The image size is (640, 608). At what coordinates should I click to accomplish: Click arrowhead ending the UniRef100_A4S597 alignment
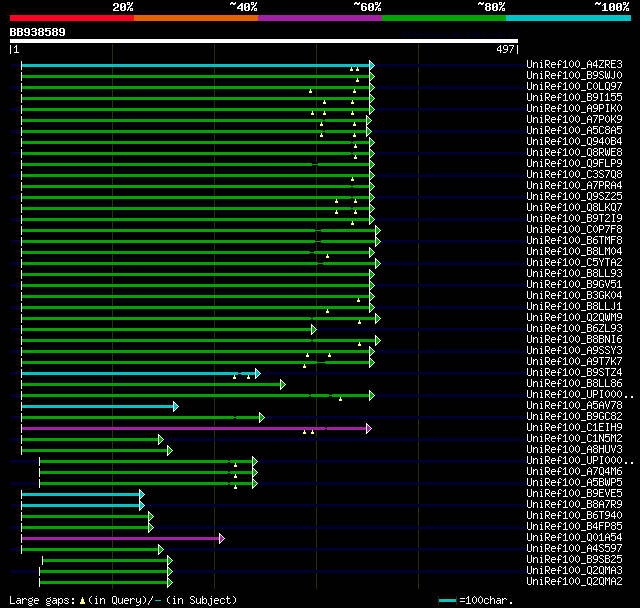click(x=160, y=550)
